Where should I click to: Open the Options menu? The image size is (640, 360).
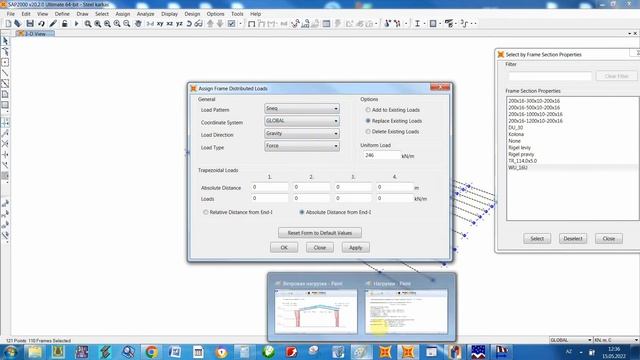coord(216,14)
